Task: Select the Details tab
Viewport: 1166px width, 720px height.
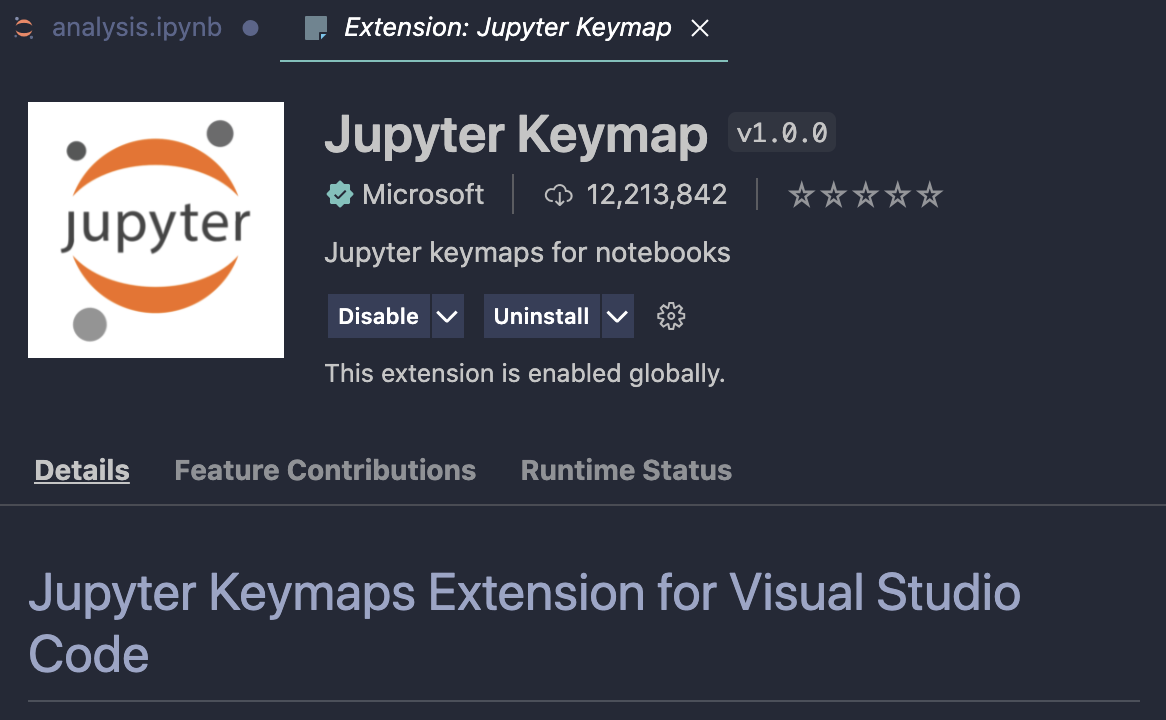Action: pyautogui.click(x=82, y=470)
